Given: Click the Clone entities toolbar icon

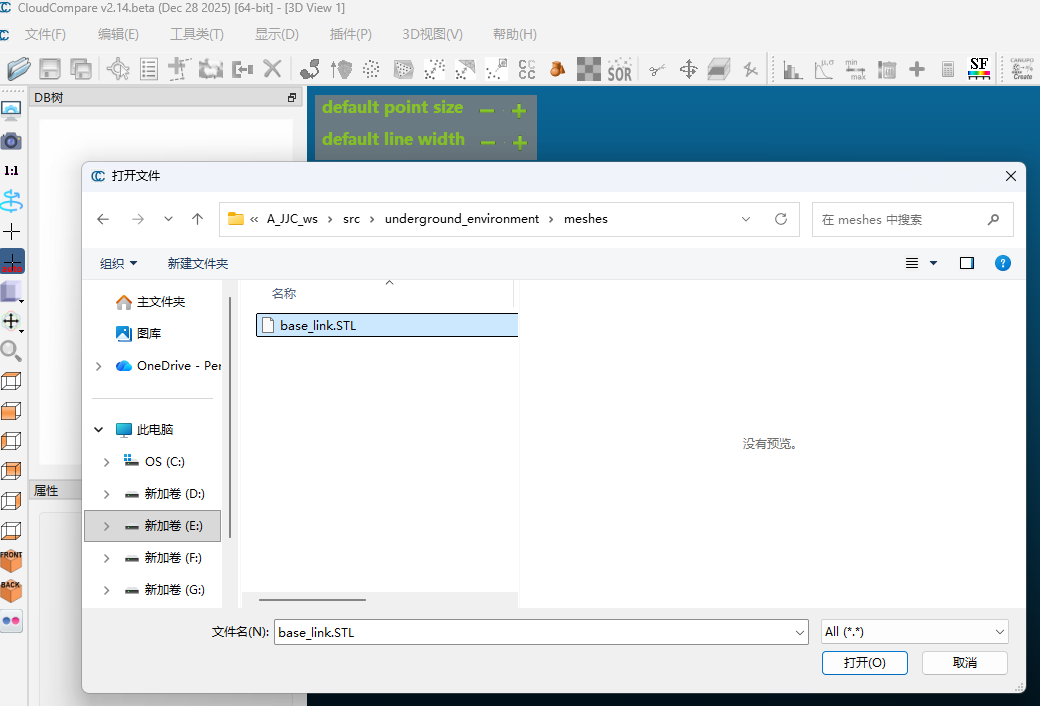Looking at the screenshot, I should tap(211, 69).
